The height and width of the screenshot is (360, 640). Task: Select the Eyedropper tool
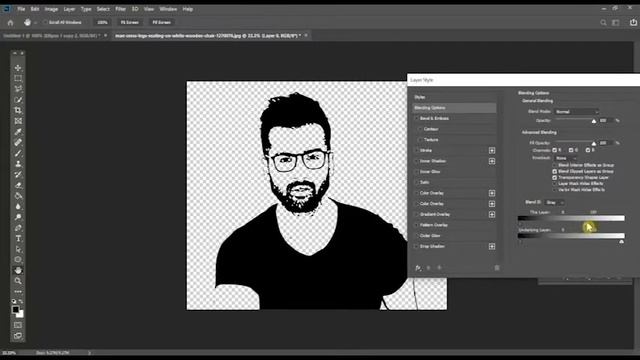[18, 131]
